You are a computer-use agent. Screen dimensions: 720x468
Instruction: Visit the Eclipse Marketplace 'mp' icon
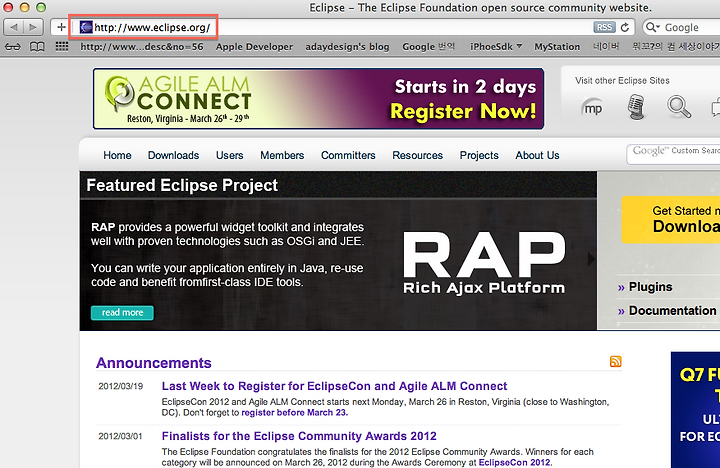click(x=592, y=108)
